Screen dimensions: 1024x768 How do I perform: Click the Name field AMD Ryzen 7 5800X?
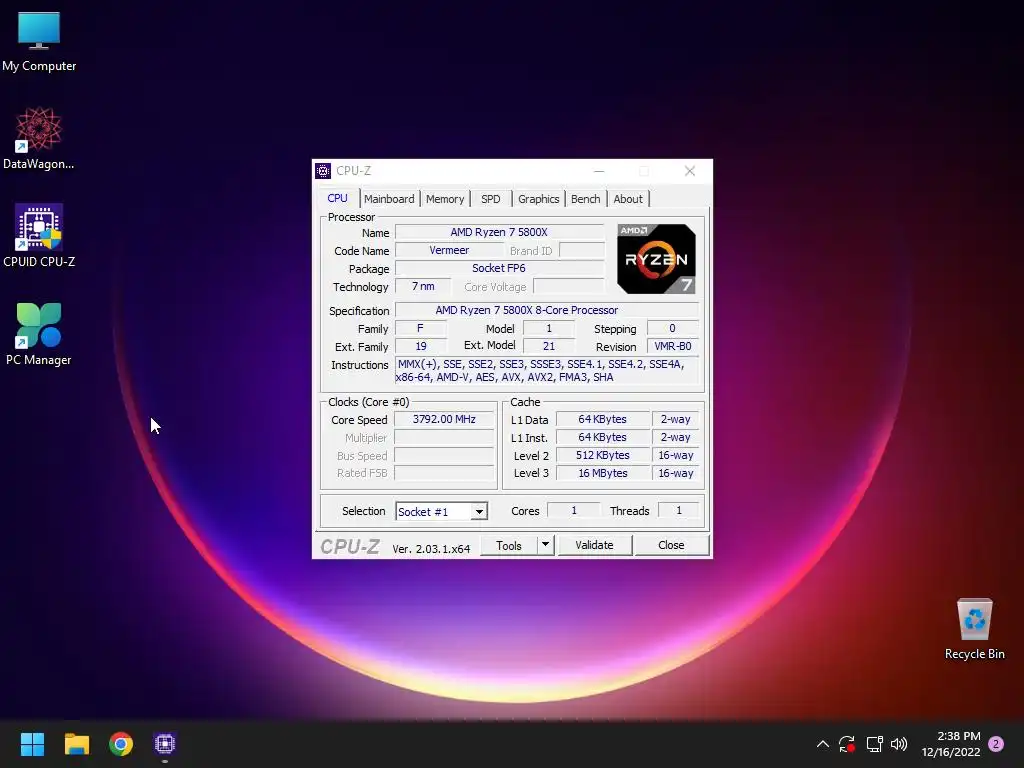click(x=499, y=232)
